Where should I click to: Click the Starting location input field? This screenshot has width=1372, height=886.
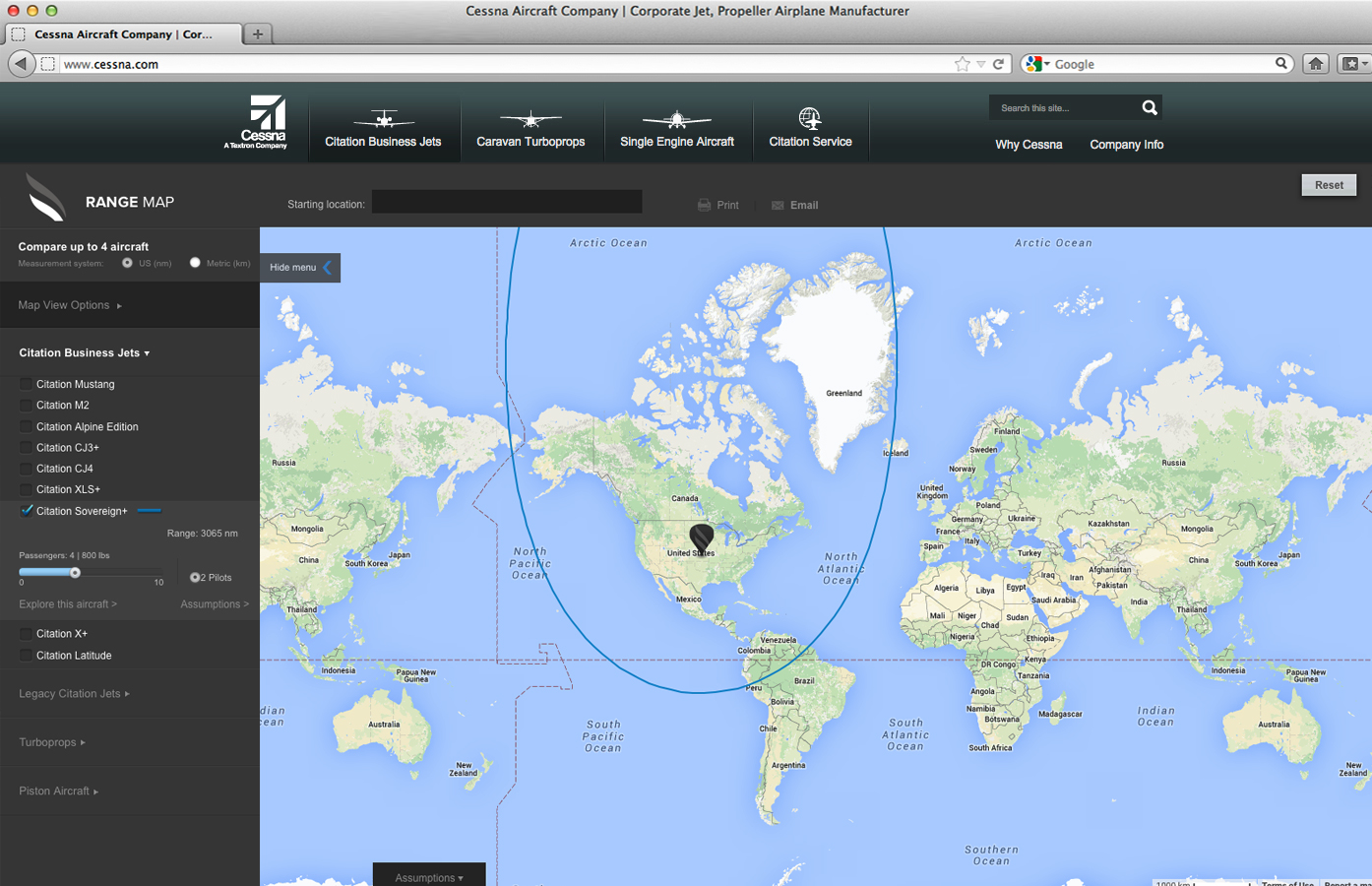507,202
